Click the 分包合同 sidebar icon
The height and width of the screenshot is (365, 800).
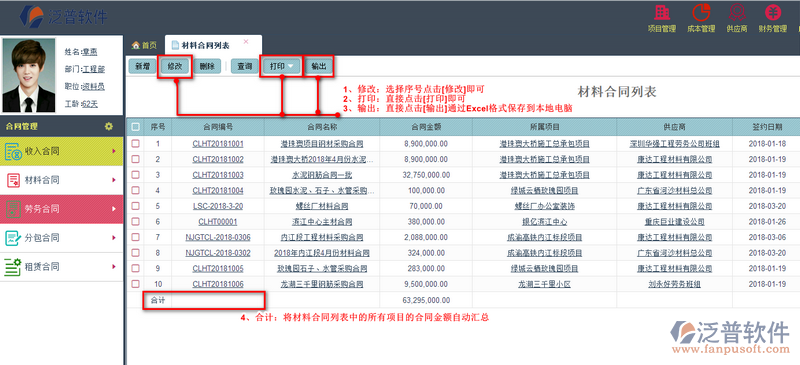click(x=13, y=238)
